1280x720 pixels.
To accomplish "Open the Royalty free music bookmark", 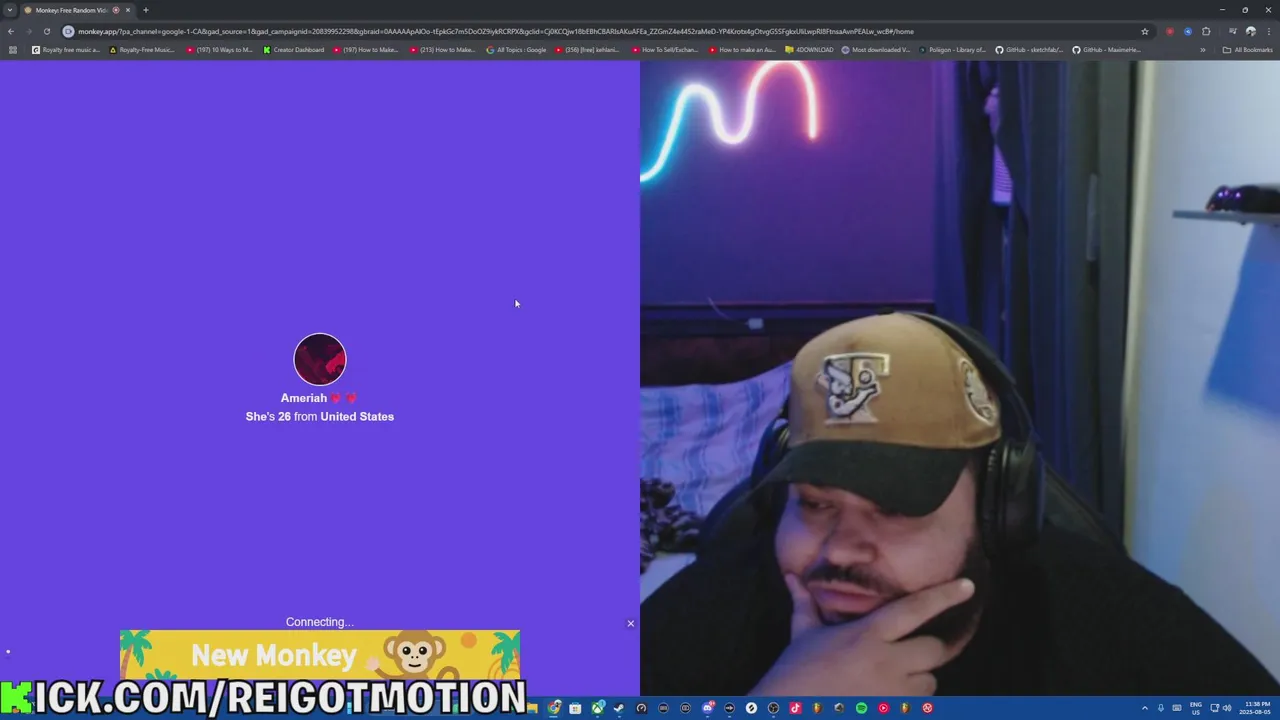I will (66, 50).
